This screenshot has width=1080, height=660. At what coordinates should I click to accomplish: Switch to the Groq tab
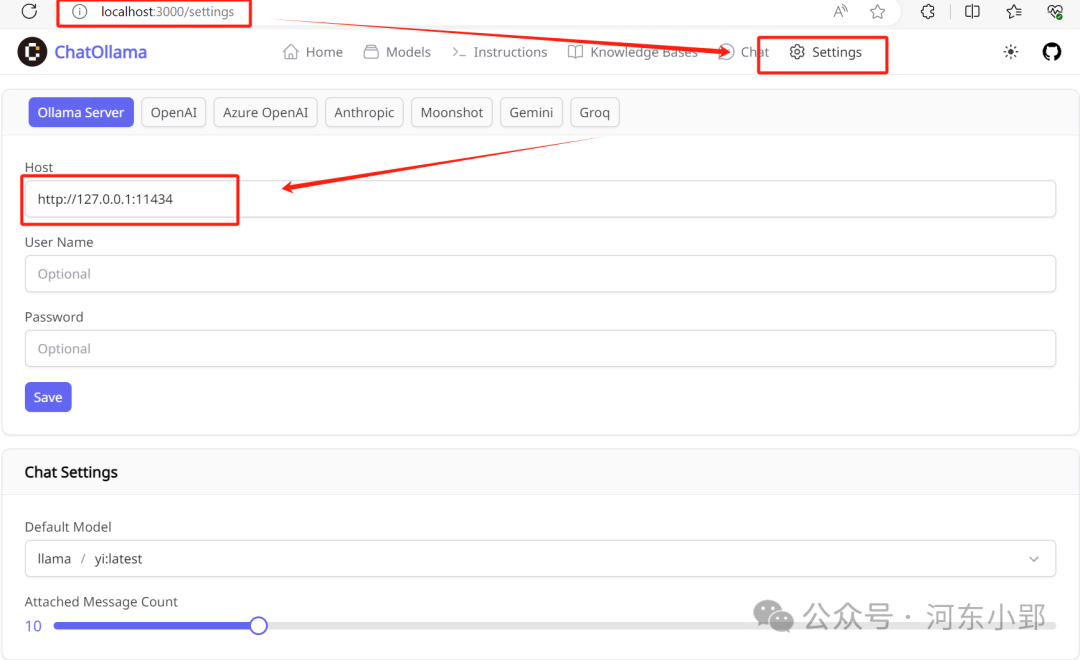[x=594, y=112]
